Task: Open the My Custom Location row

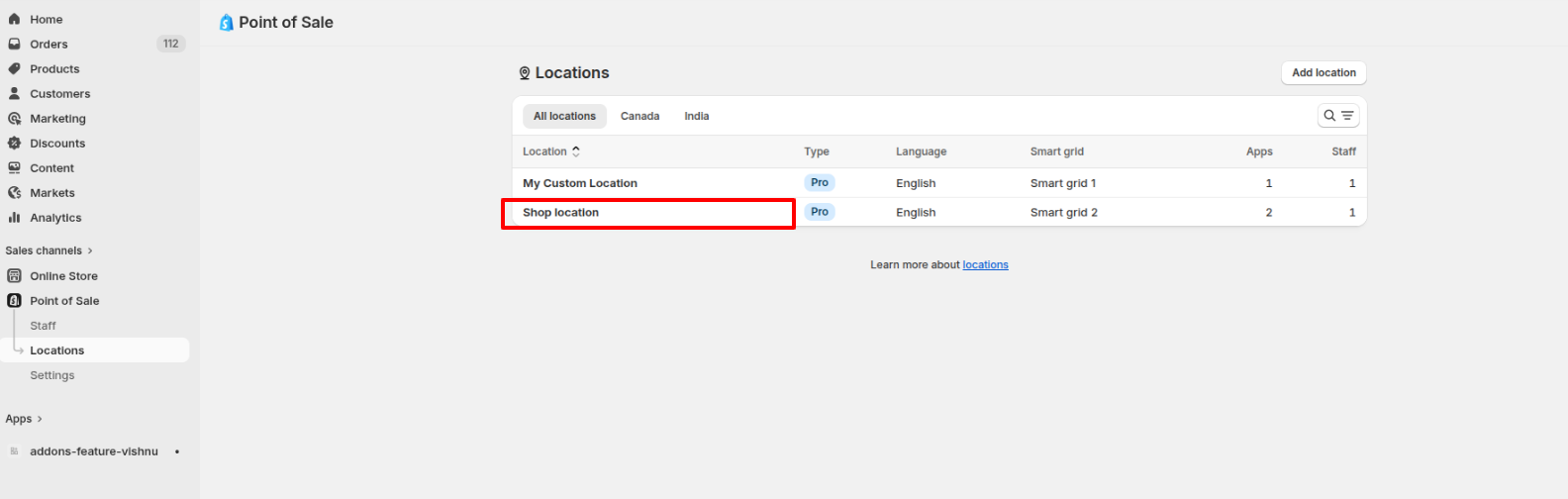Action: [x=580, y=183]
